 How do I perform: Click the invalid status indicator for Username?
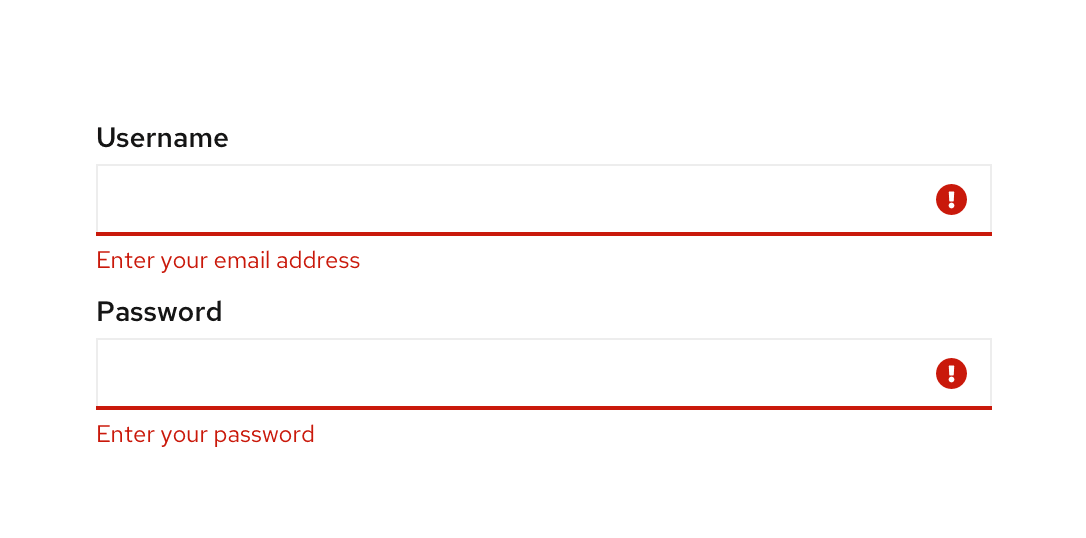coord(951,199)
